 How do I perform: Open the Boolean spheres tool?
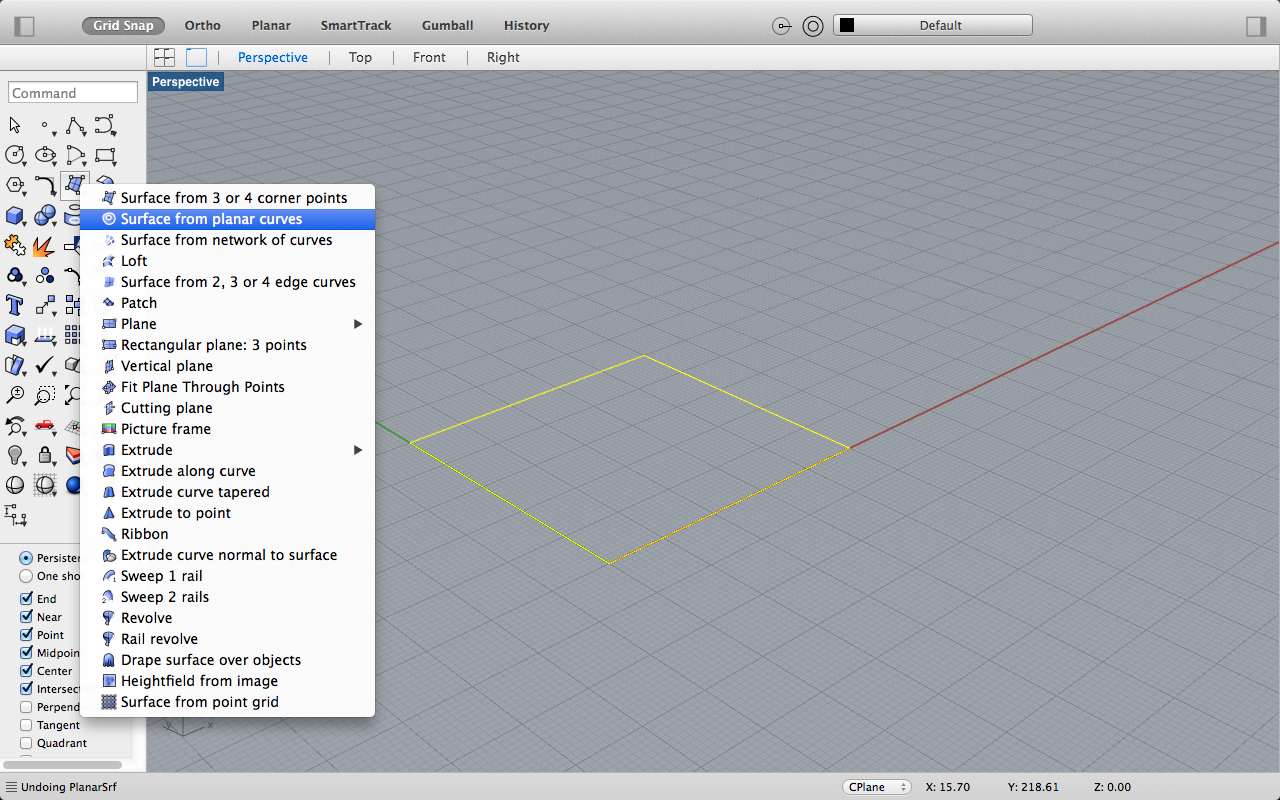point(45,215)
